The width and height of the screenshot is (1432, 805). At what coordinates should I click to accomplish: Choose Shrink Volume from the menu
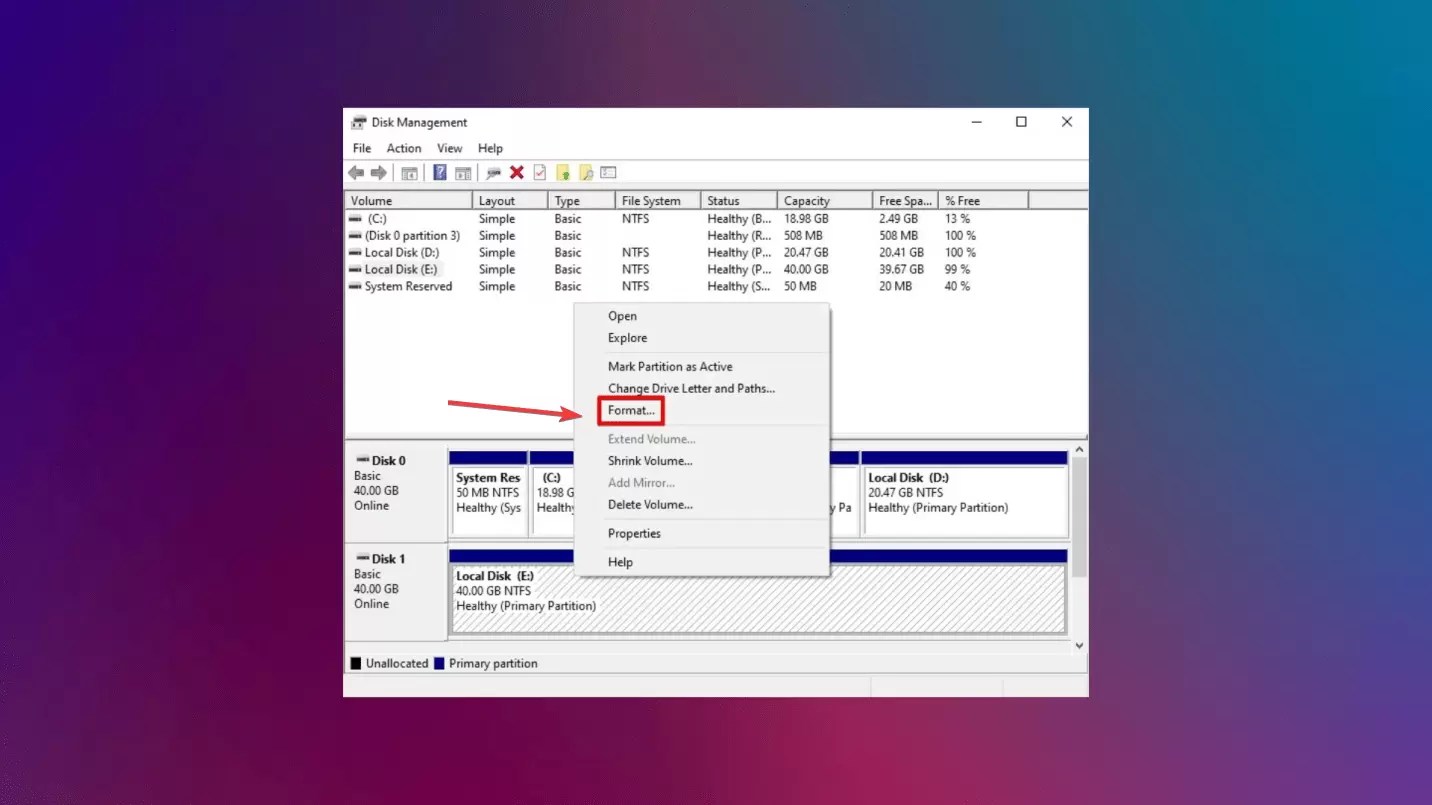650,460
